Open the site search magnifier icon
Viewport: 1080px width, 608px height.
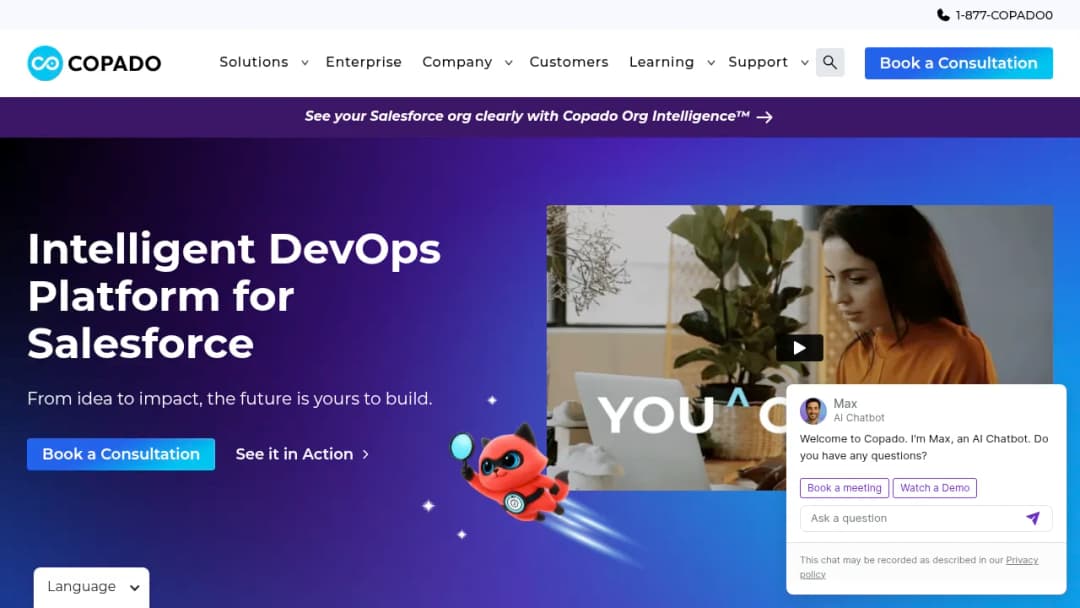coord(830,63)
